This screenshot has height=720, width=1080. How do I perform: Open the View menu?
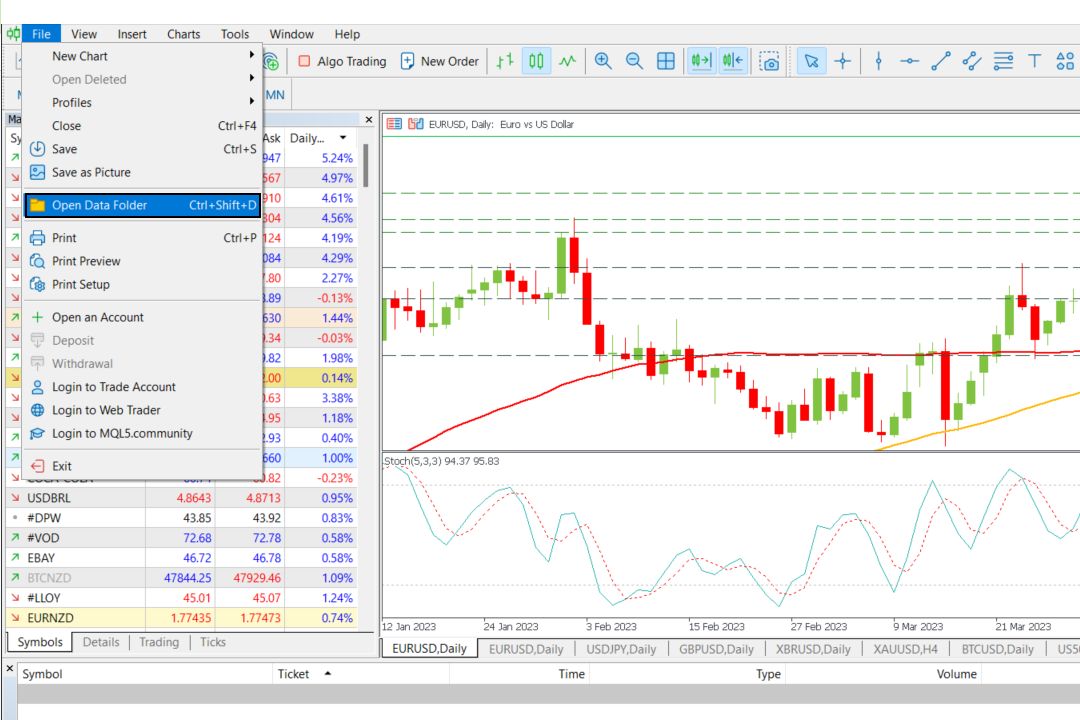click(x=83, y=34)
